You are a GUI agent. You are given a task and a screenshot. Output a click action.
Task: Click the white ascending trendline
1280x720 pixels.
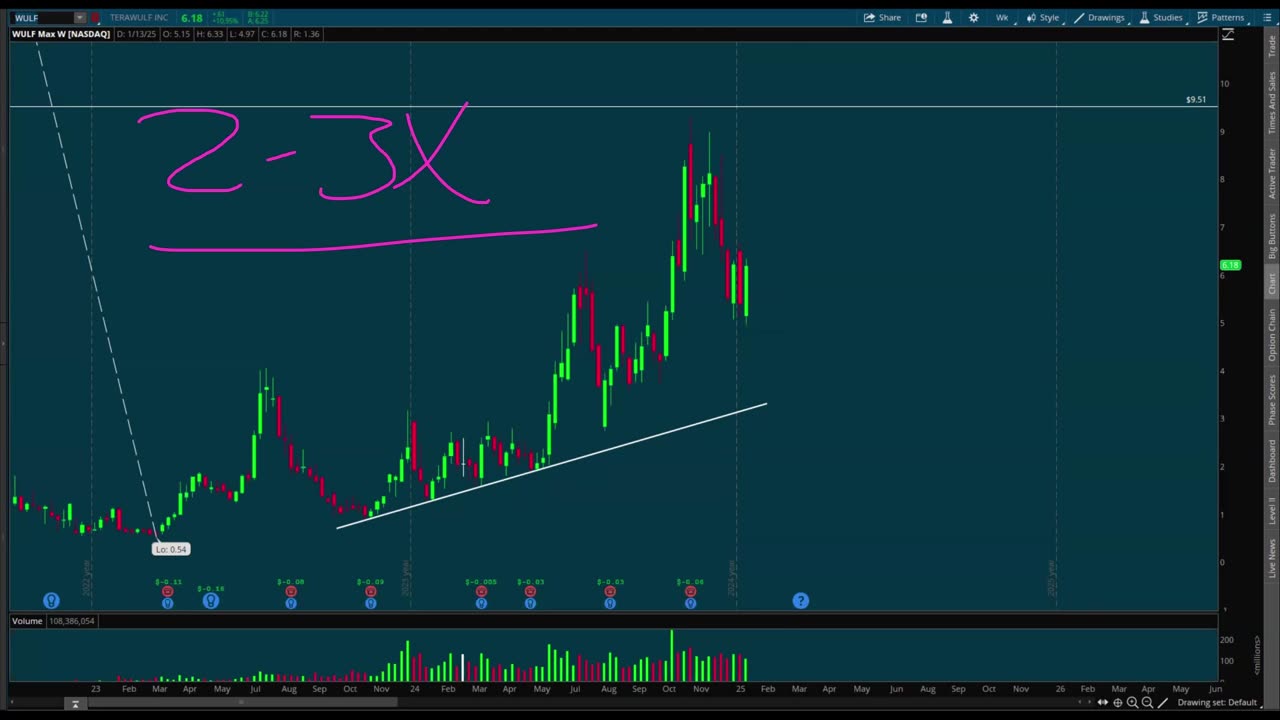coord(552,466)
